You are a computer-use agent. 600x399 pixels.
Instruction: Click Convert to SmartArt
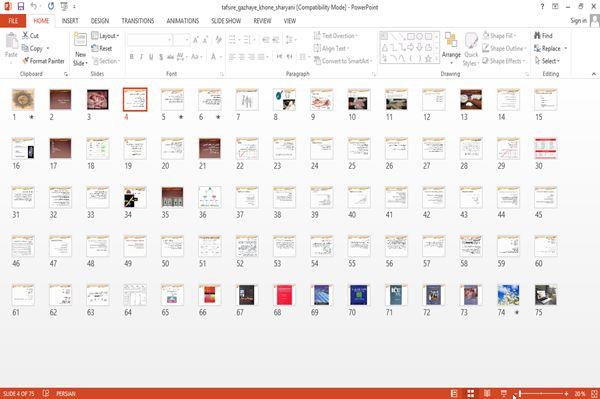coord(343,61)
